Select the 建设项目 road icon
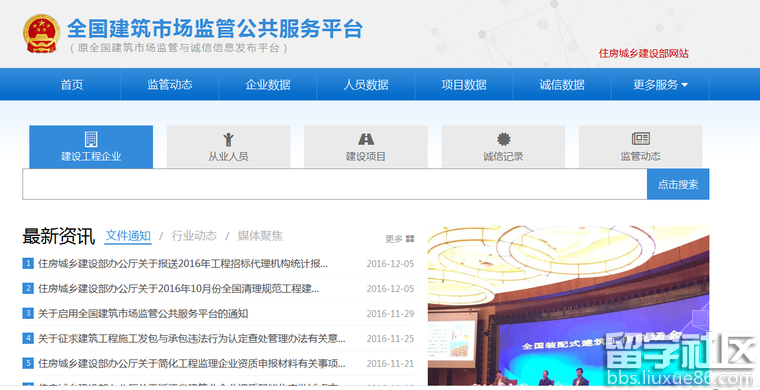 pyautogui.click(x=366, y=140)
